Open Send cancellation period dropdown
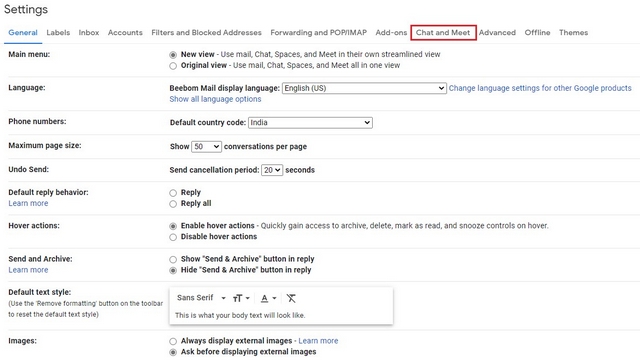This screenshot has width=640, height=360. click(272, 170)
